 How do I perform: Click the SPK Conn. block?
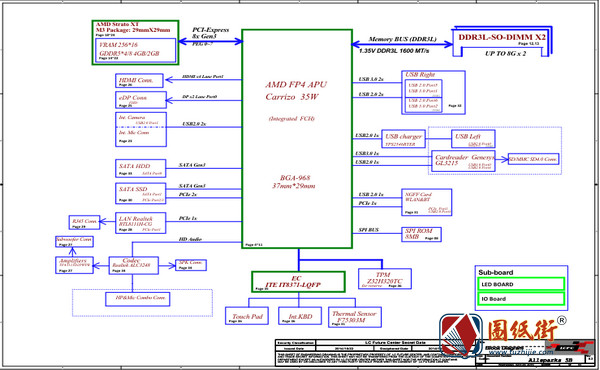pos(191,265)
